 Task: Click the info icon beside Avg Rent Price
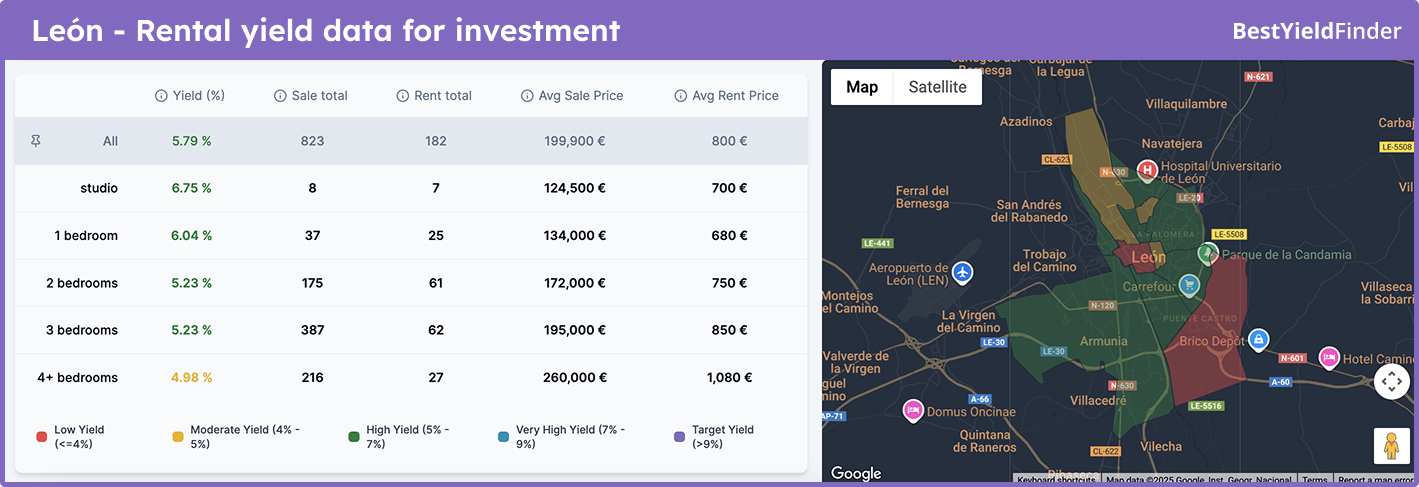pyautogui.click(x=680, y=96)
